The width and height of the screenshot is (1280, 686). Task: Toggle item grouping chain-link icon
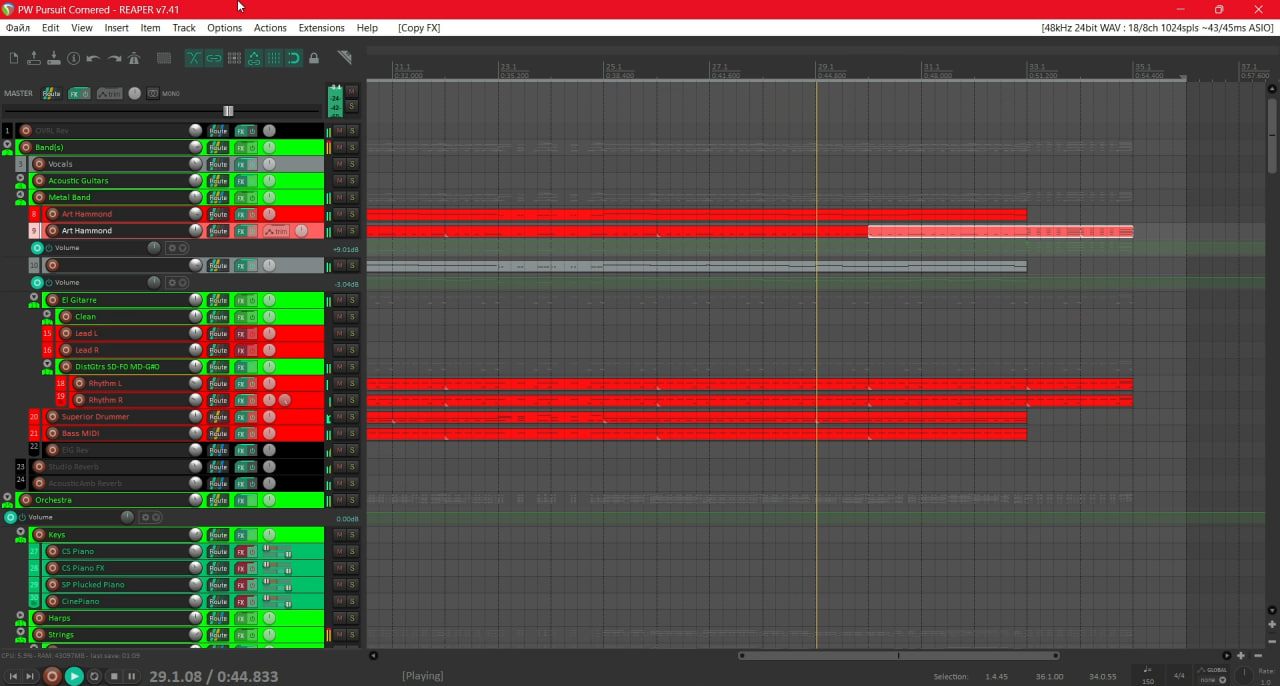coord(213,58)
